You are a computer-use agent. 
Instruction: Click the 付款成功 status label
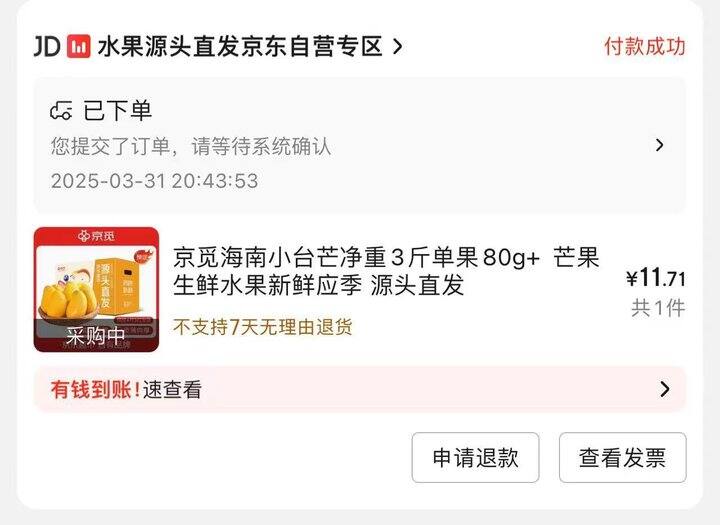(x=645, y=46)
